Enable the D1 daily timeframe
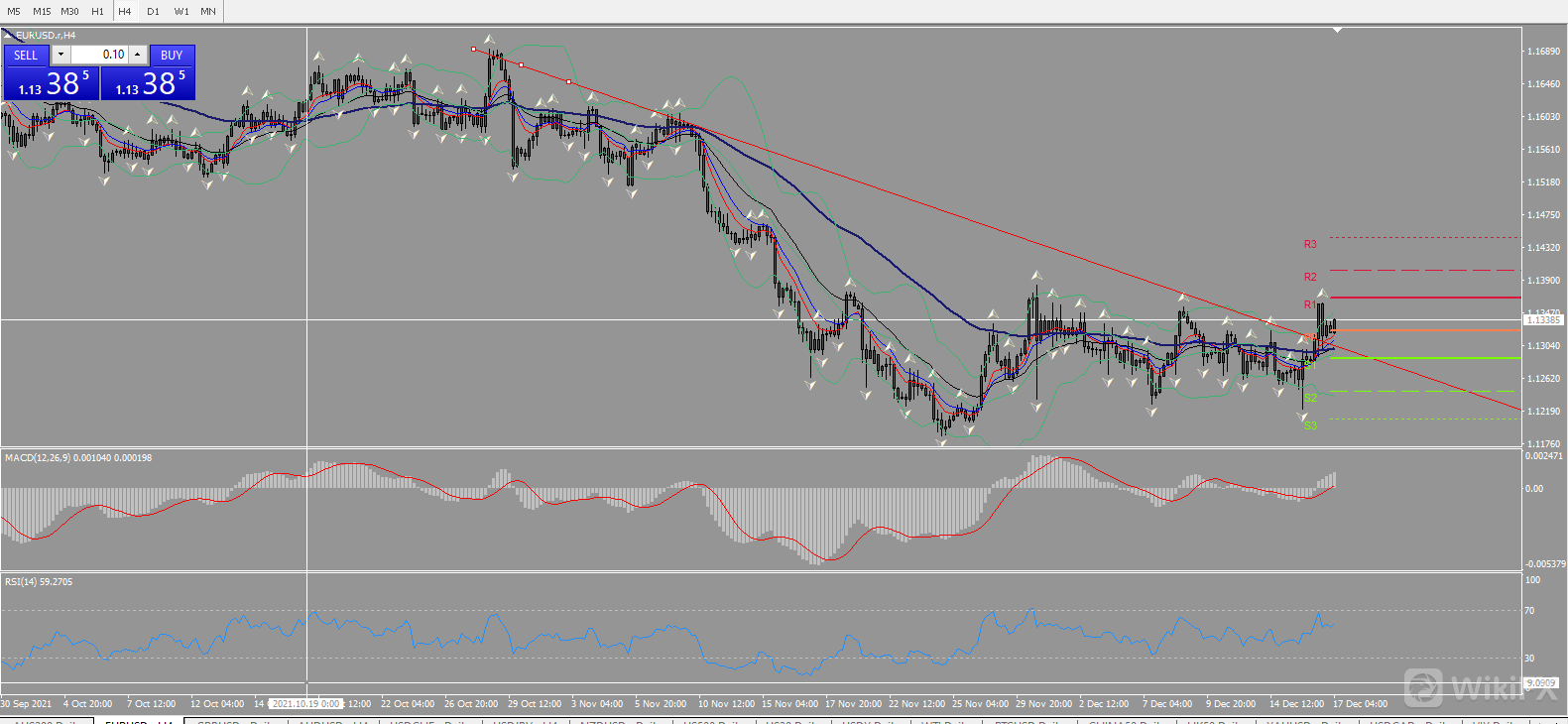This screenshot has height=724, width=1568. [153, 11]
